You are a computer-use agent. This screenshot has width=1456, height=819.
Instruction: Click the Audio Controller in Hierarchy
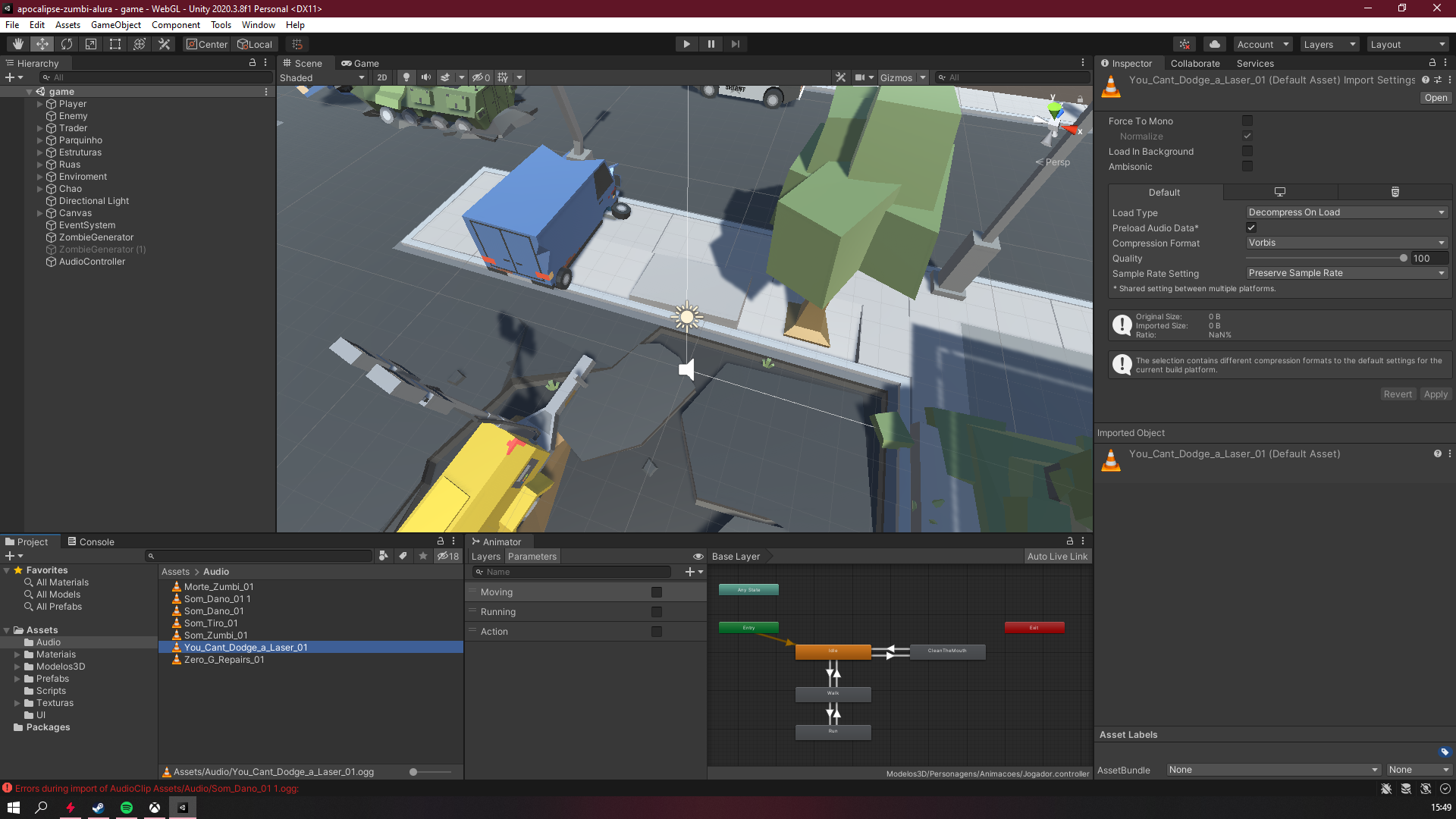pos(92,261)
